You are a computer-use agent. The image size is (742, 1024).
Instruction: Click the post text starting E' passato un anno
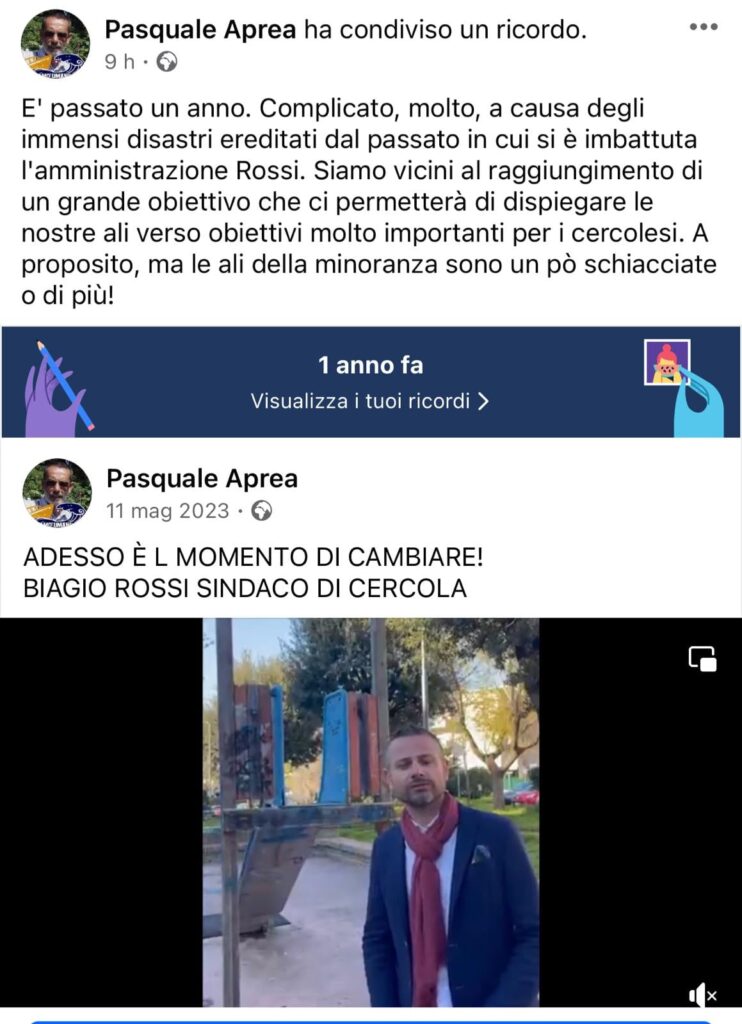[369, 202]
